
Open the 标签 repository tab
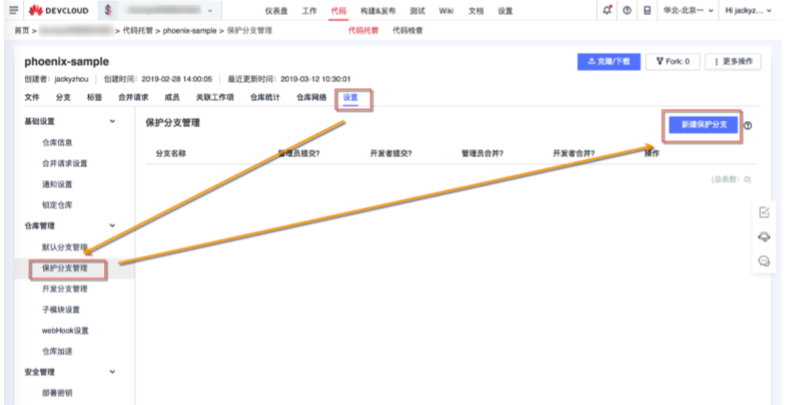(x=94, y=97)
